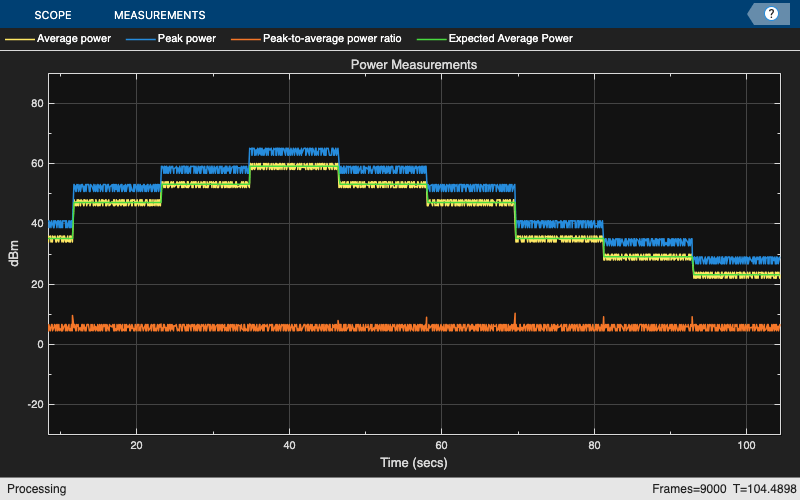The height and width of the screenshot is (500, 800).
Task: Click the 40 tick on time axis
Action: [289, 445]
